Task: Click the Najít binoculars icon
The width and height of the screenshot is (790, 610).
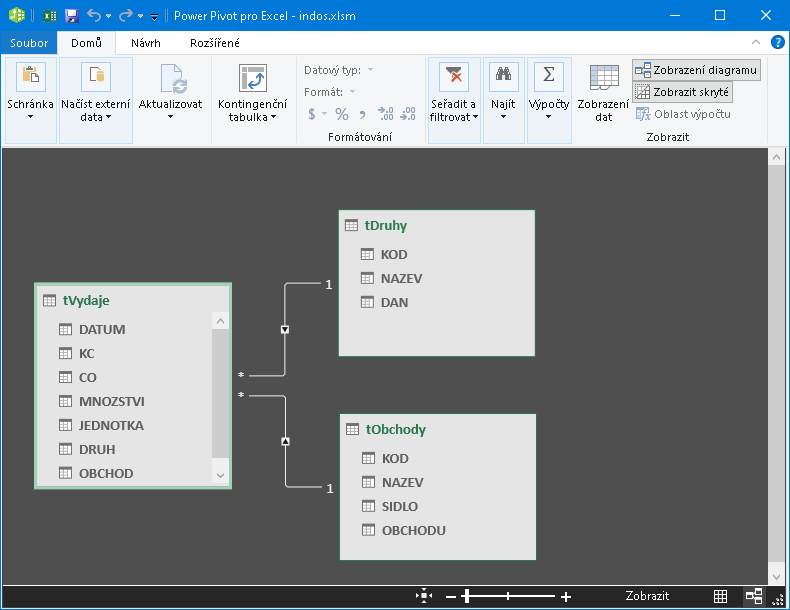Action: click(x=503, y=76)
